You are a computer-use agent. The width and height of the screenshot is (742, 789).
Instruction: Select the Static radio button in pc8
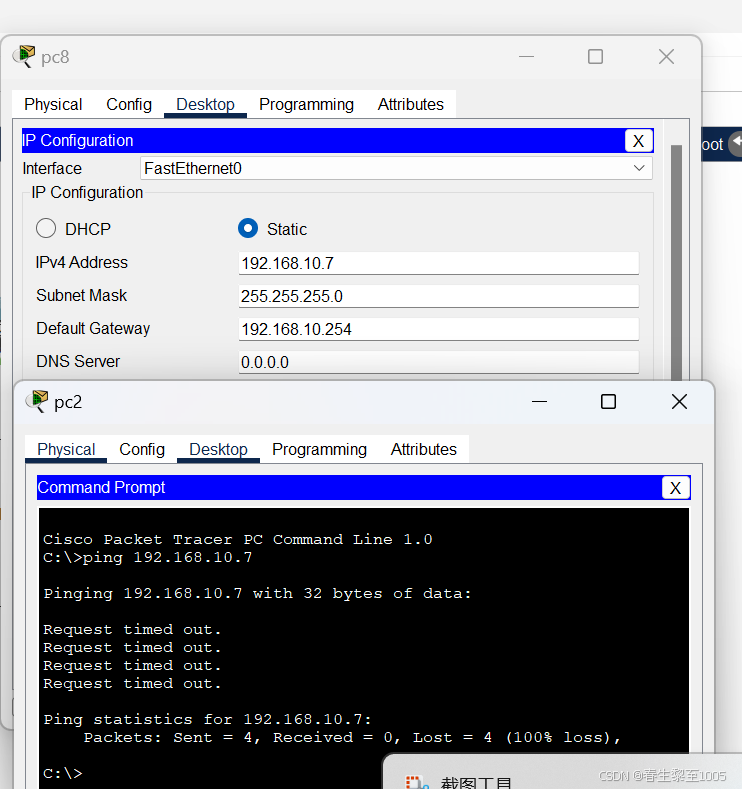pos(248,228)
